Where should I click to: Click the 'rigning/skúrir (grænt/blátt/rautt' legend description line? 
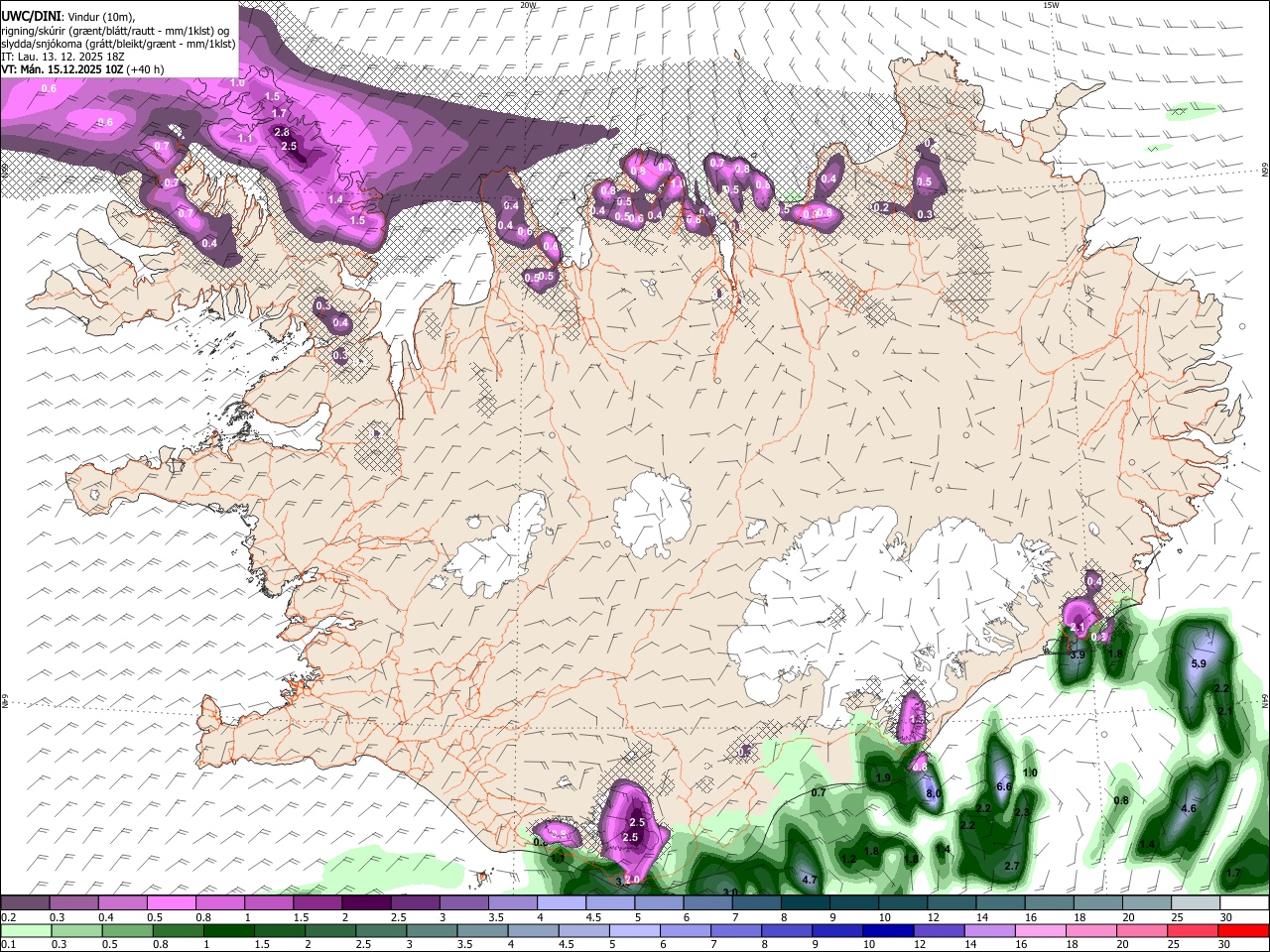point(115,30)
